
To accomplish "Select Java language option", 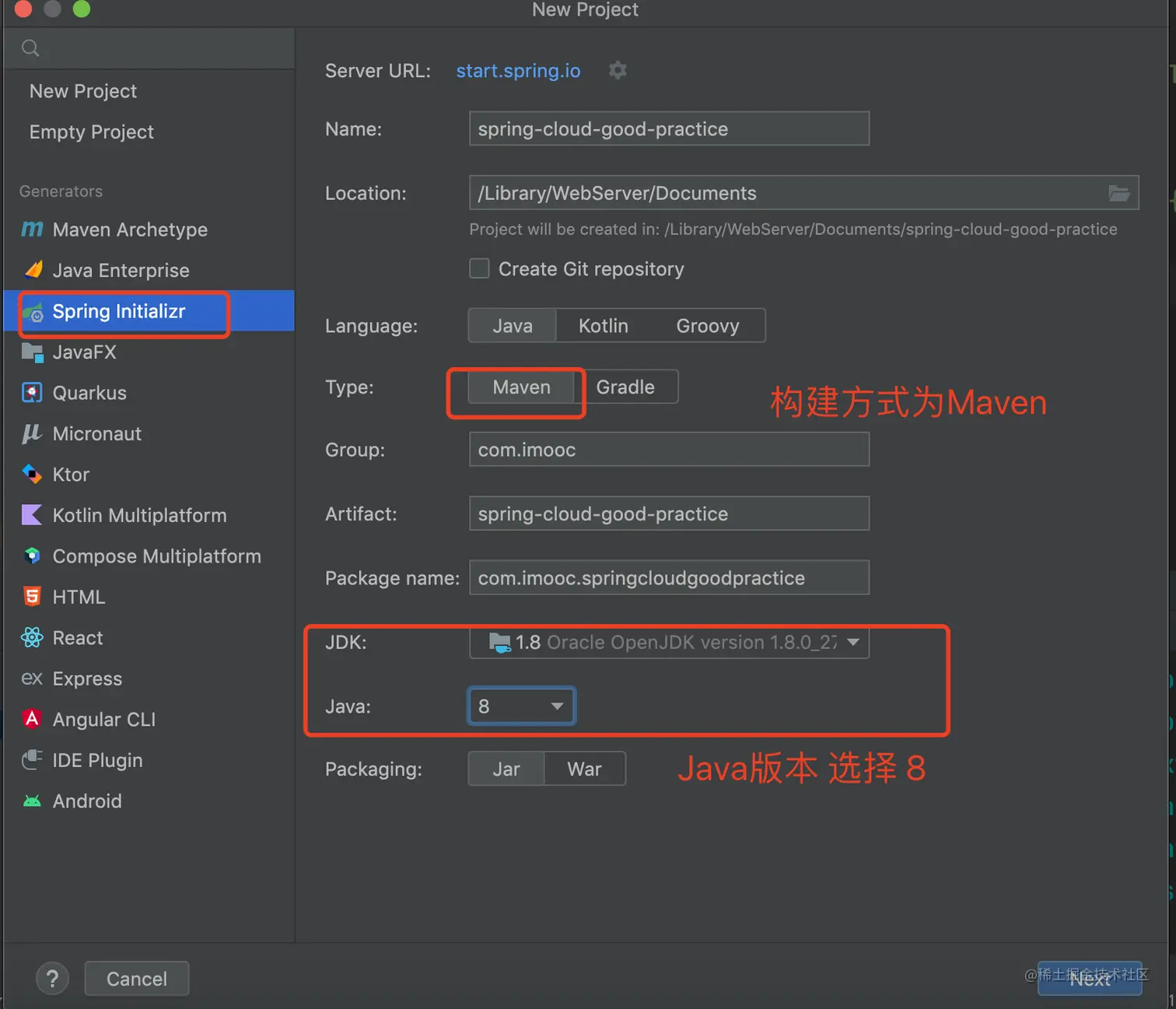I will click(x=513, y=325).
